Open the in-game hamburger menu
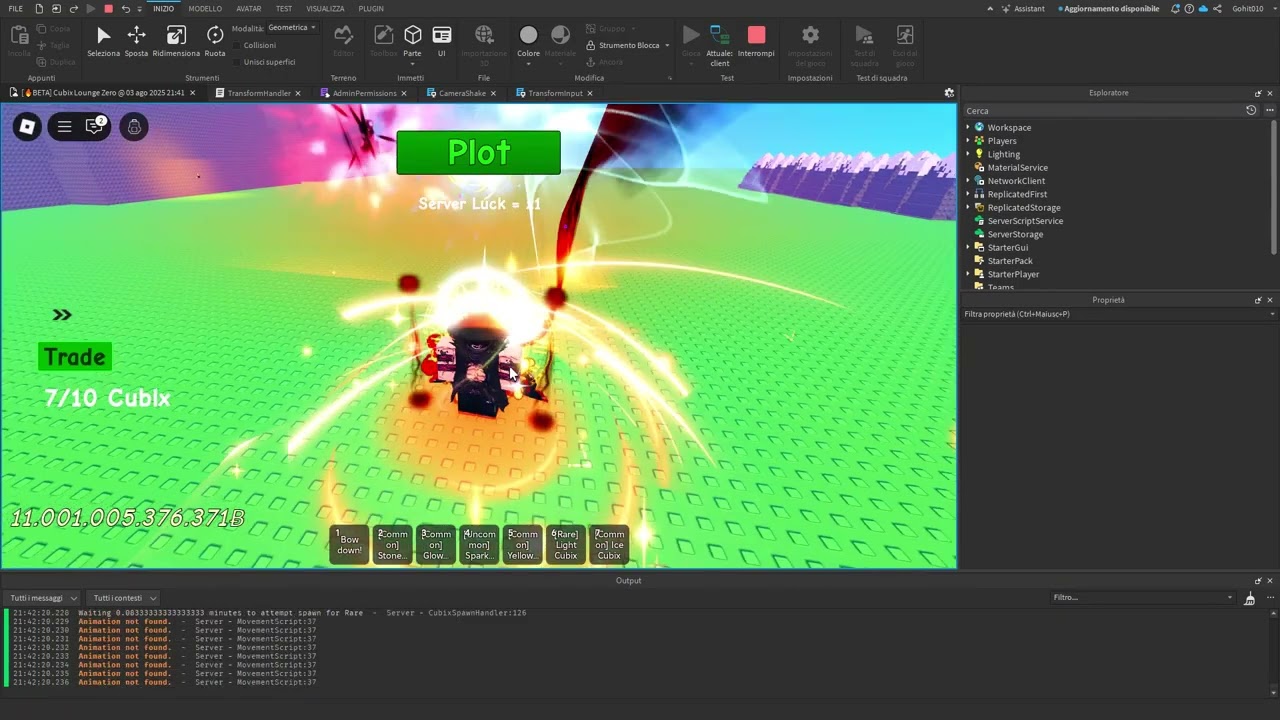Viewport: 1280px width, 720px height. coord(64,126)
